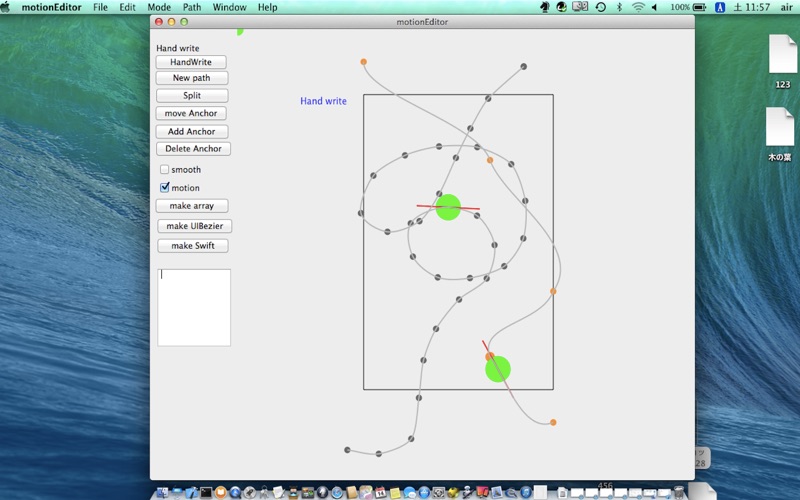Open Finder from the Dock

(163, 492)
